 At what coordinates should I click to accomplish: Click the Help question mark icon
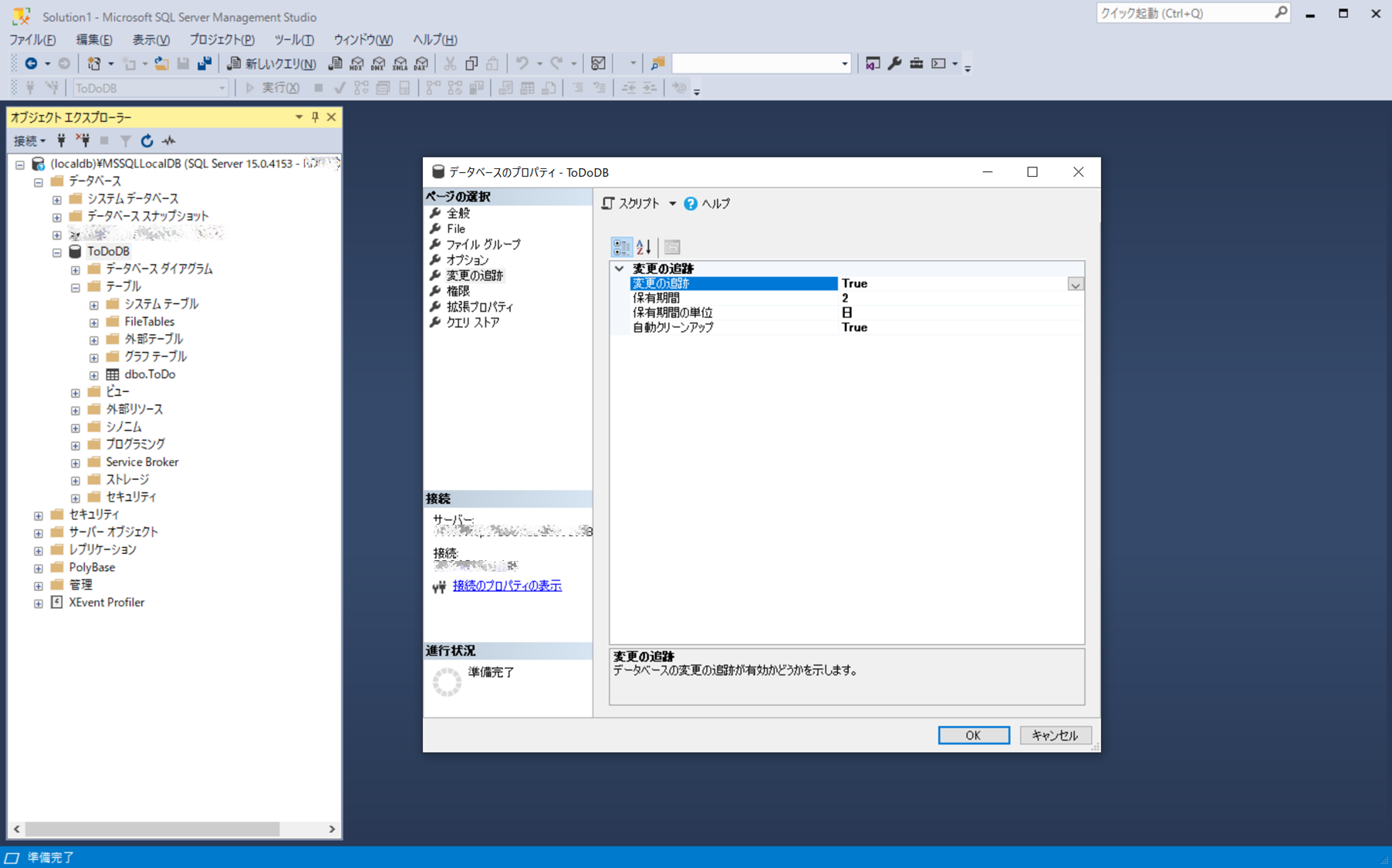(x=691, y=204)
